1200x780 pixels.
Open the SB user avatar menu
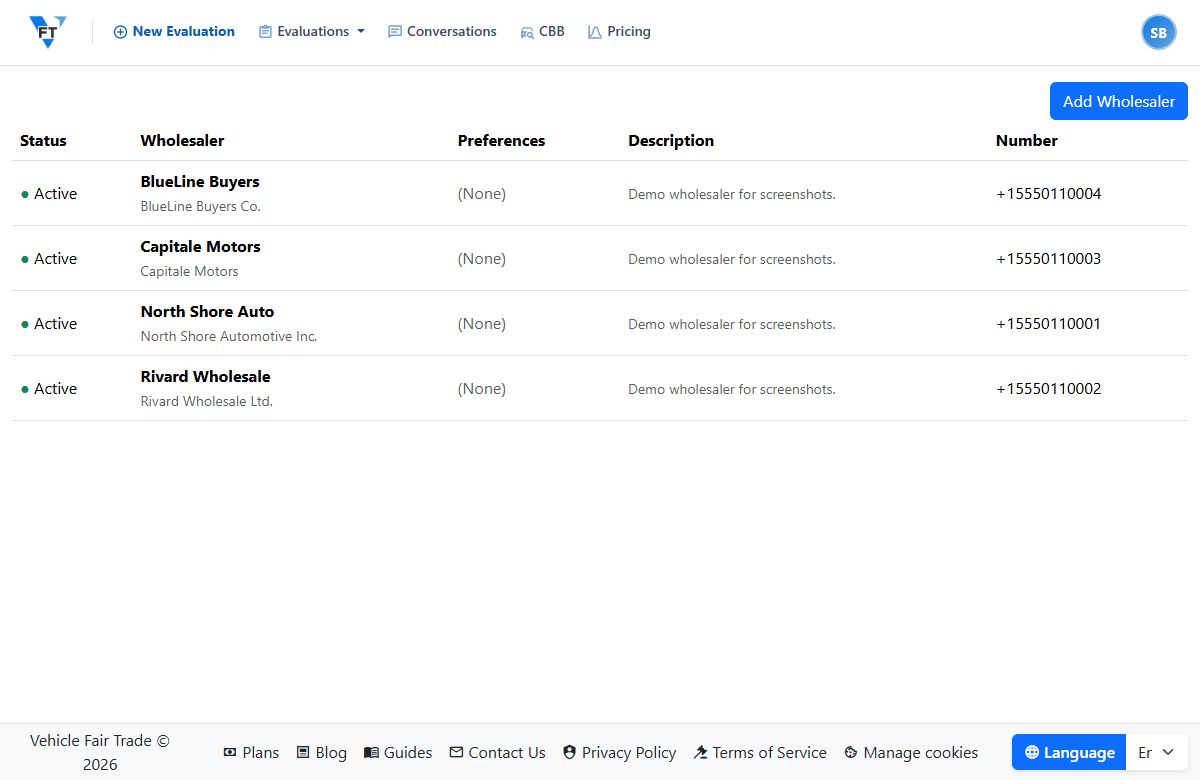pyautogui.click(x=1158, y=32)
